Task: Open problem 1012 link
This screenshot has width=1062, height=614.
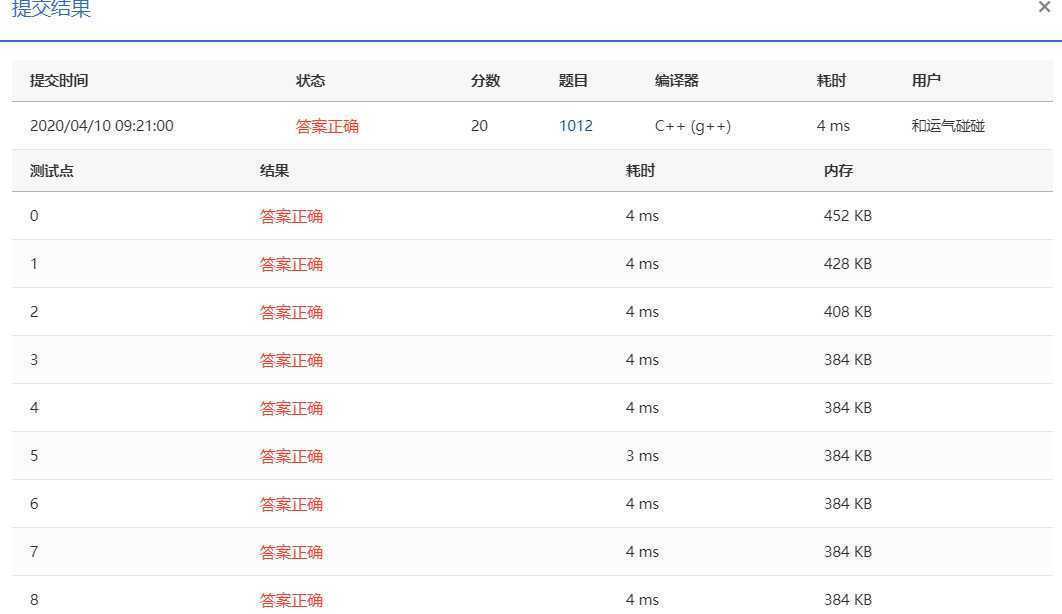Action: [576, 126]
